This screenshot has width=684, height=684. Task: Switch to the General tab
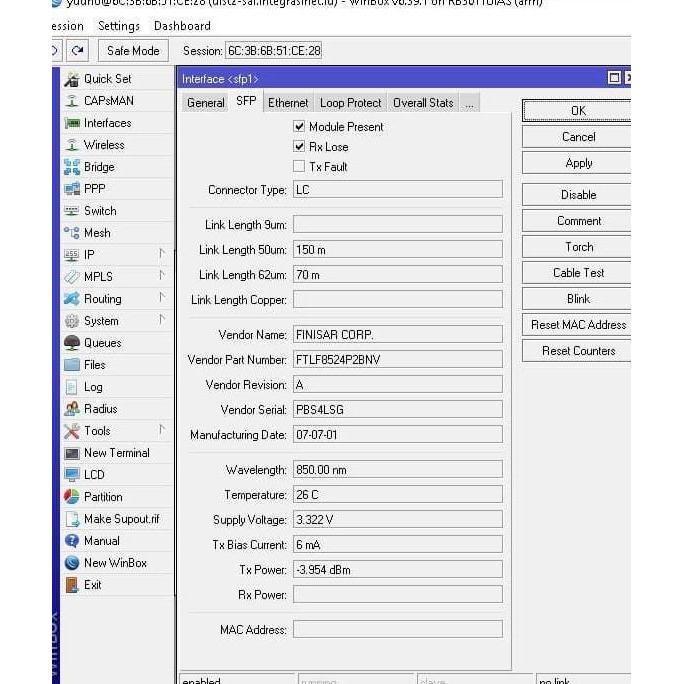click(205, 103)
